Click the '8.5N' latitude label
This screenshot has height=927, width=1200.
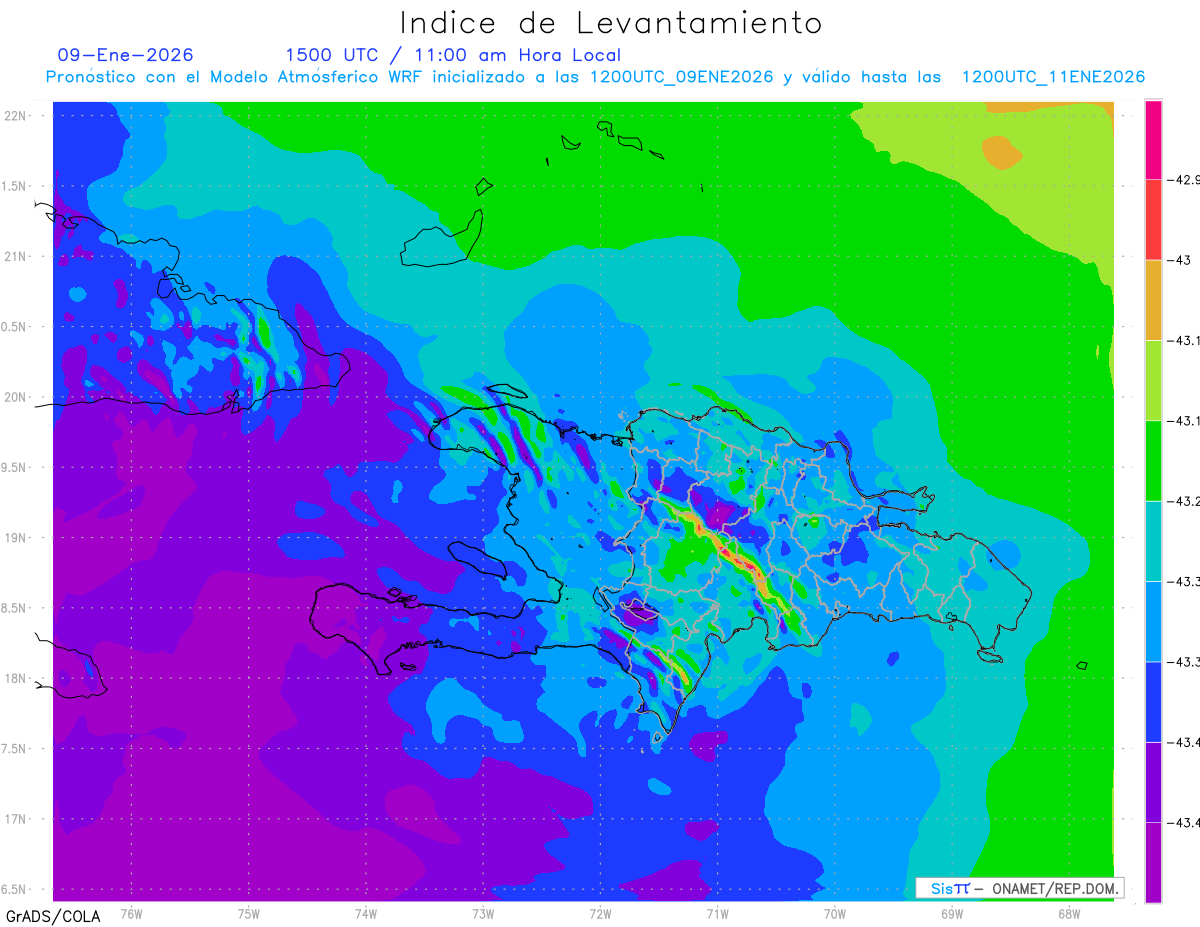point(15,608)
